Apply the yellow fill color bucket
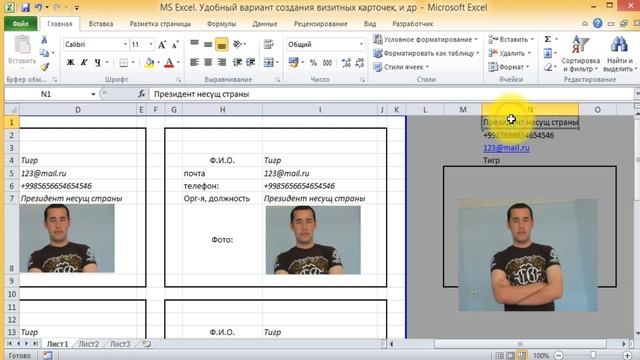This screenshot has height=360, width=640. click(149, 62)
